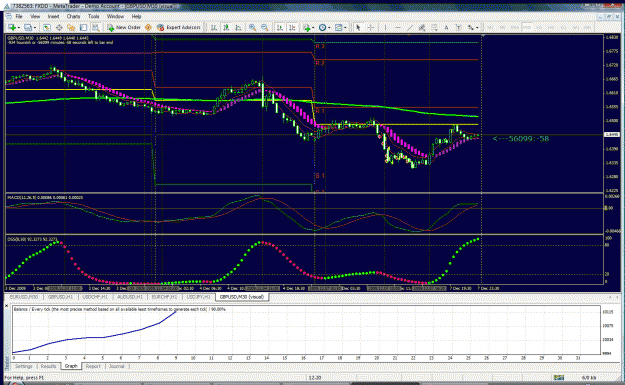Image resolution: width=625 pixels, height=385 pixels.
Task: Click the zoom in magnifier
Action: coord(252,28)
